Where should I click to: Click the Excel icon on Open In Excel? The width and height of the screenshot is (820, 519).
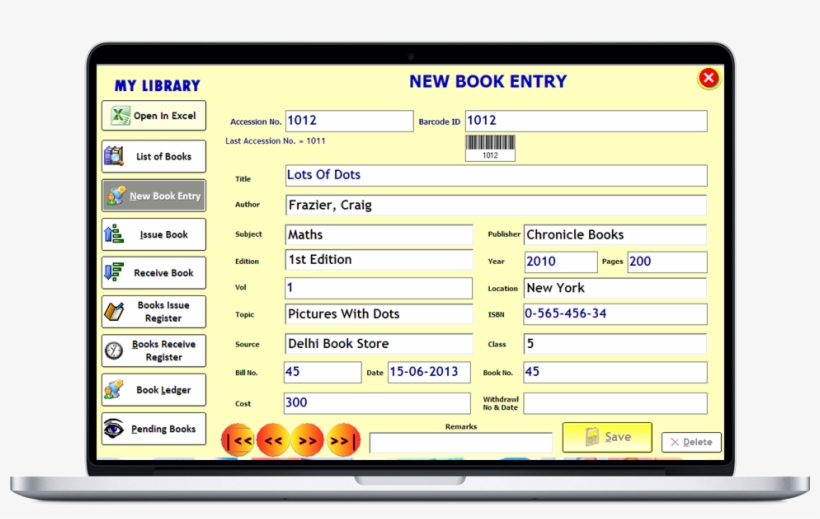point(120,116)
